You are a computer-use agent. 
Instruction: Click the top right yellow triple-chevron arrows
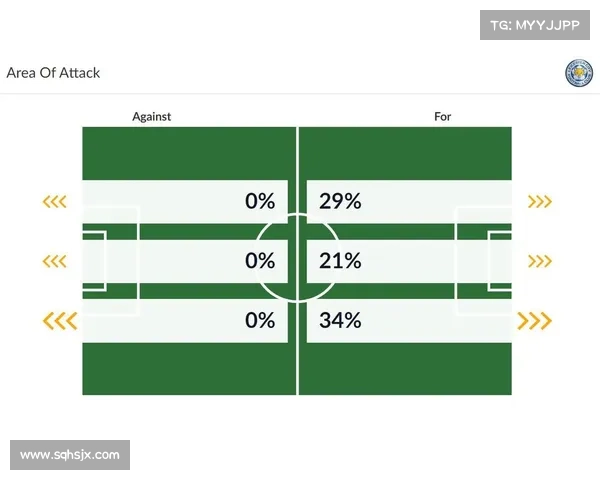[540, 202]
